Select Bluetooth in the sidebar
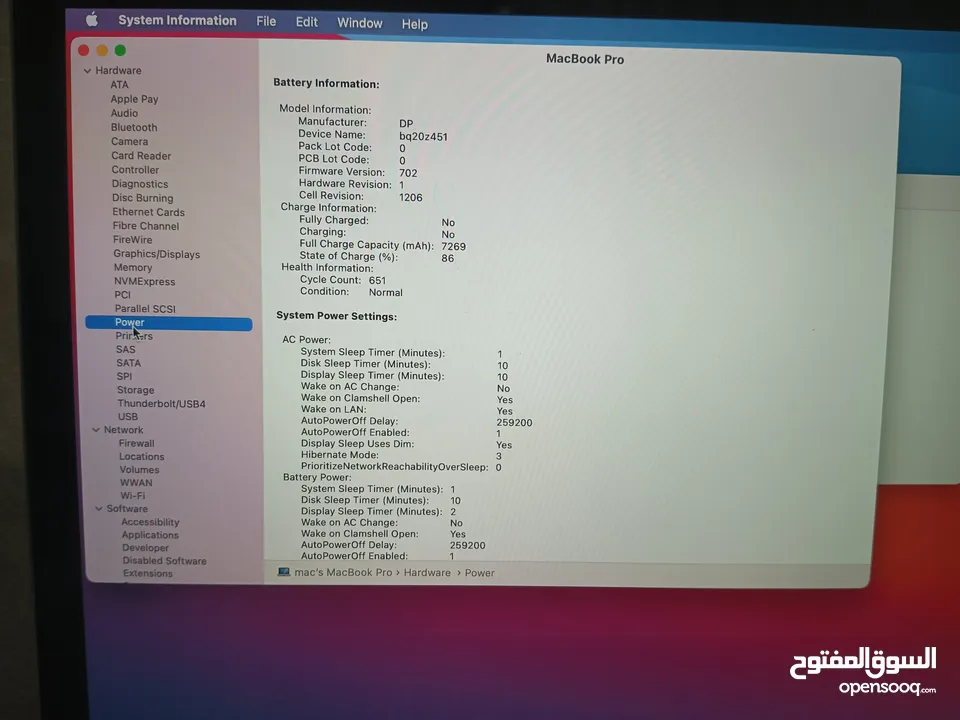960x720 pixels. [x=134, y=127]
